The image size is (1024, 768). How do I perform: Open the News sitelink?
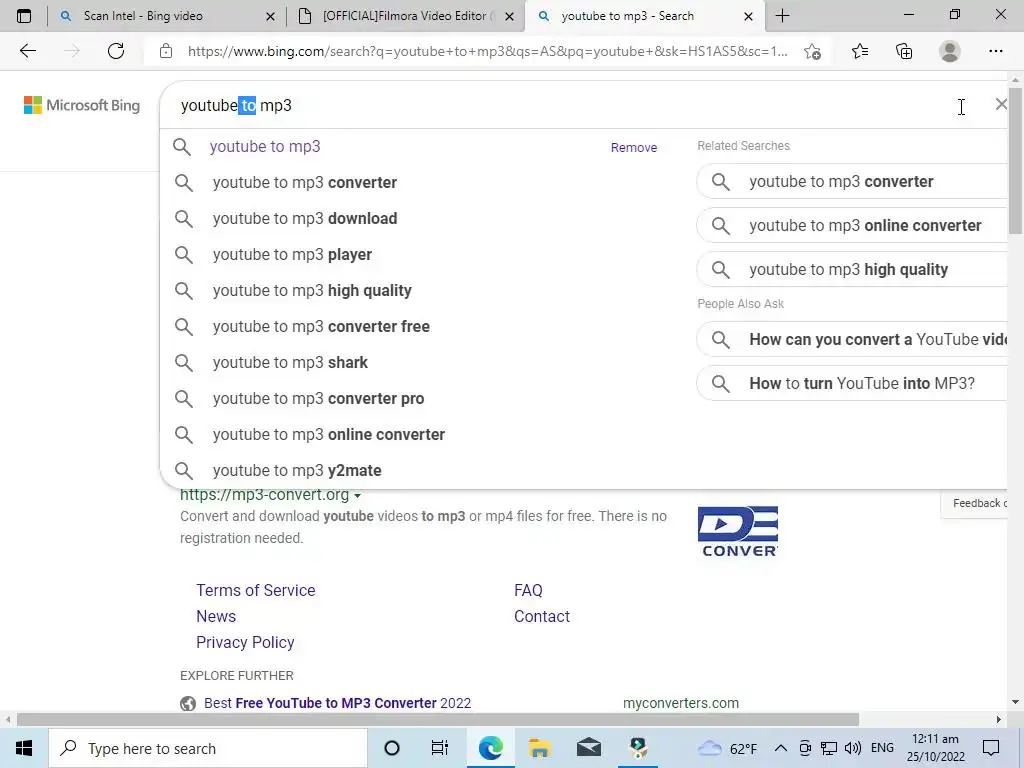[216, 616]
